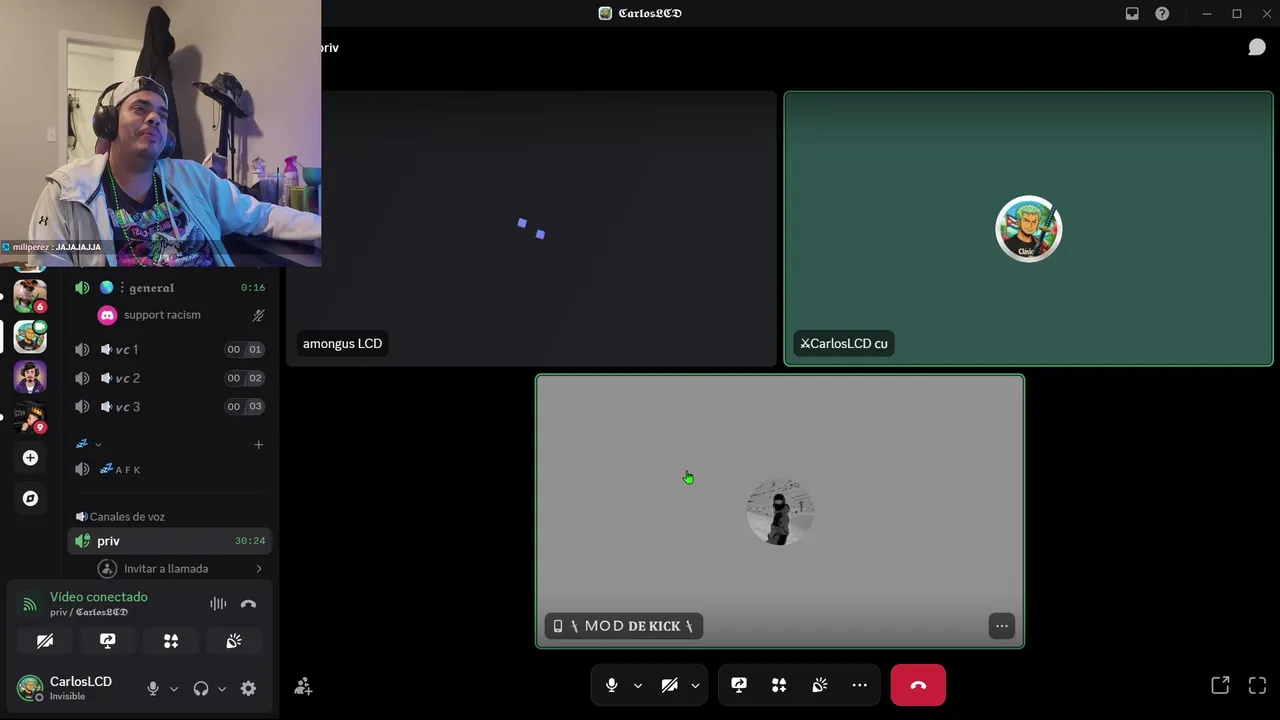Disconnect using the sidebar phone icon
Image resolution: width=1280 pixels, height=720 pixels.
[248, 604]
